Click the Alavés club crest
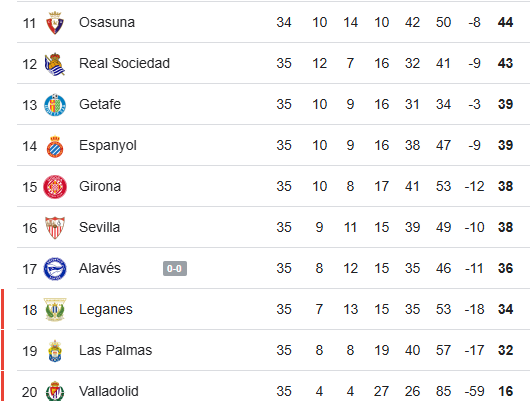Viewport: 530px width, 401px height. coord(55,269)
